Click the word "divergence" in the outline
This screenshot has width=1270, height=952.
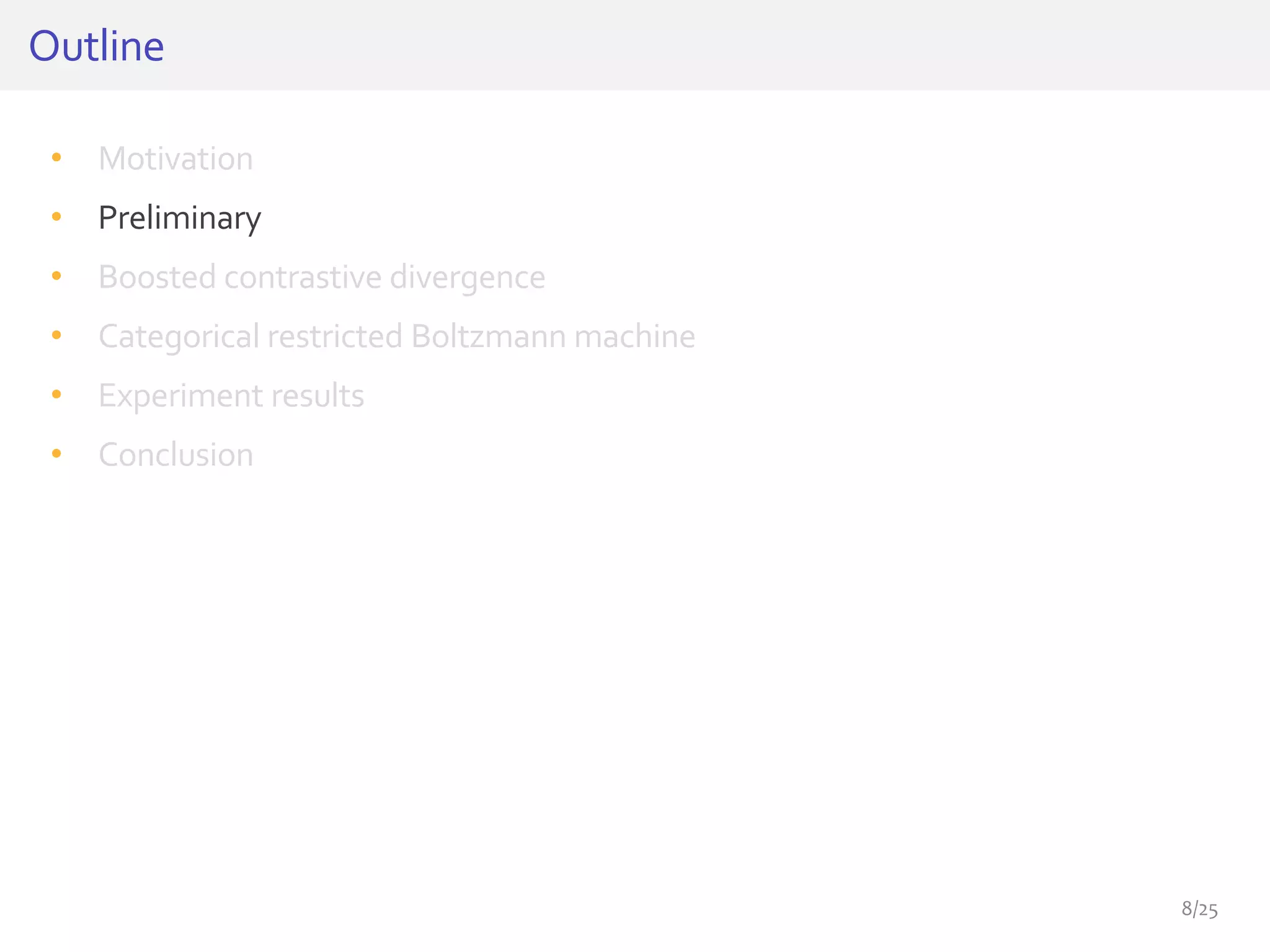coord(467,277)
